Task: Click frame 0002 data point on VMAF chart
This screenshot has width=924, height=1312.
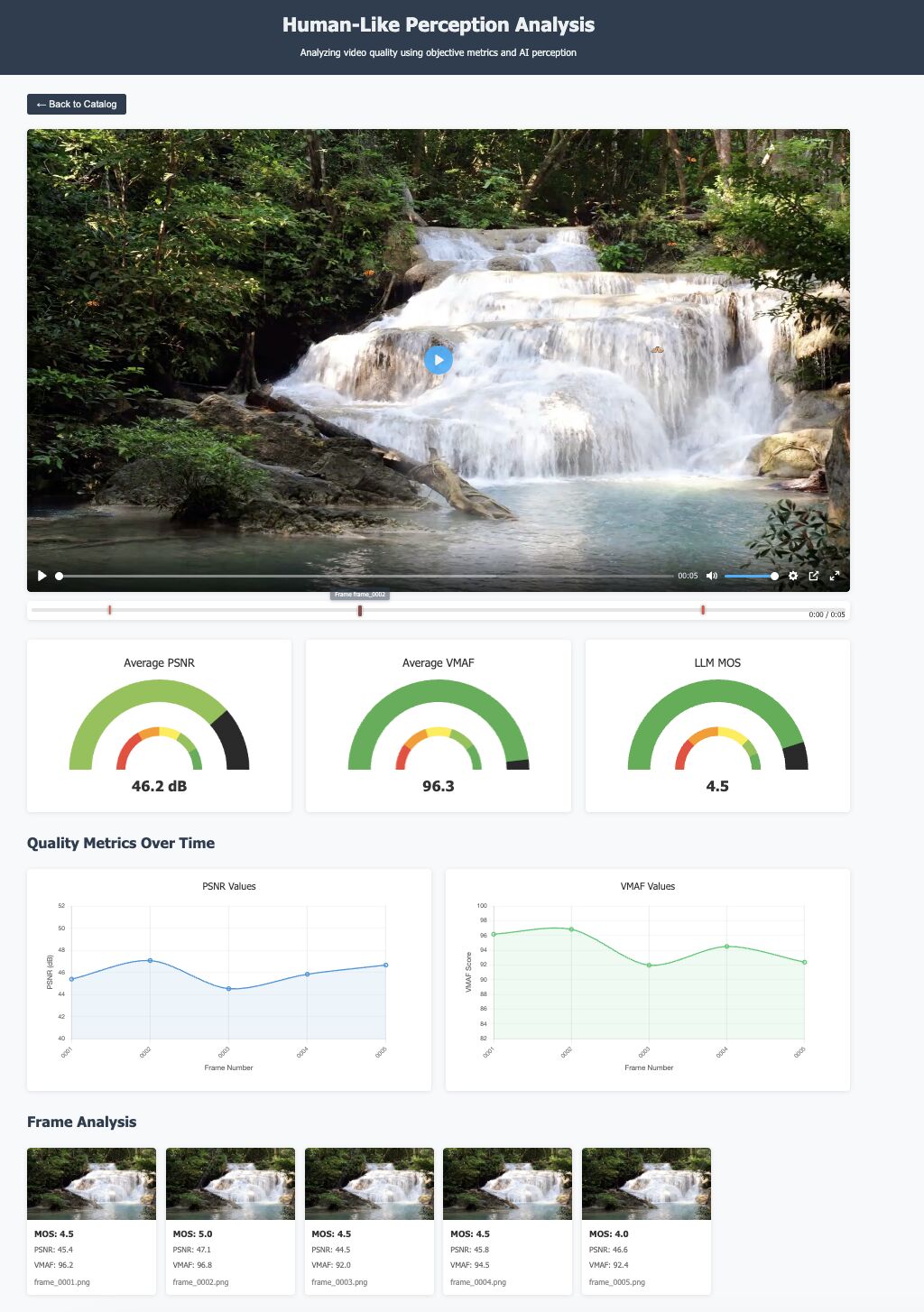Action: pyautogui.click(x=571, y=929)
